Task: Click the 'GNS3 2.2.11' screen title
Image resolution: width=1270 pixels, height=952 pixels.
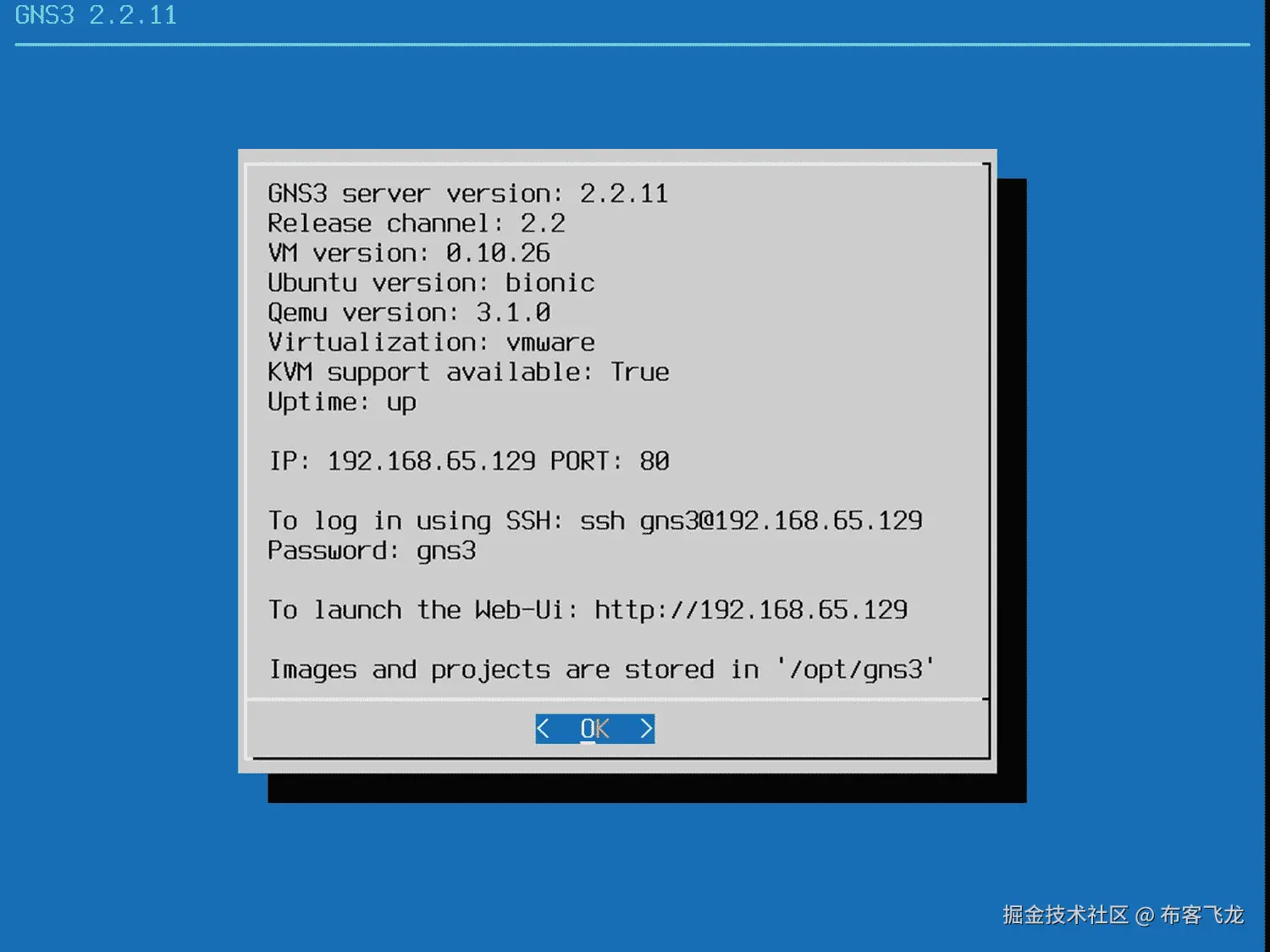Action: coord(96,15)
